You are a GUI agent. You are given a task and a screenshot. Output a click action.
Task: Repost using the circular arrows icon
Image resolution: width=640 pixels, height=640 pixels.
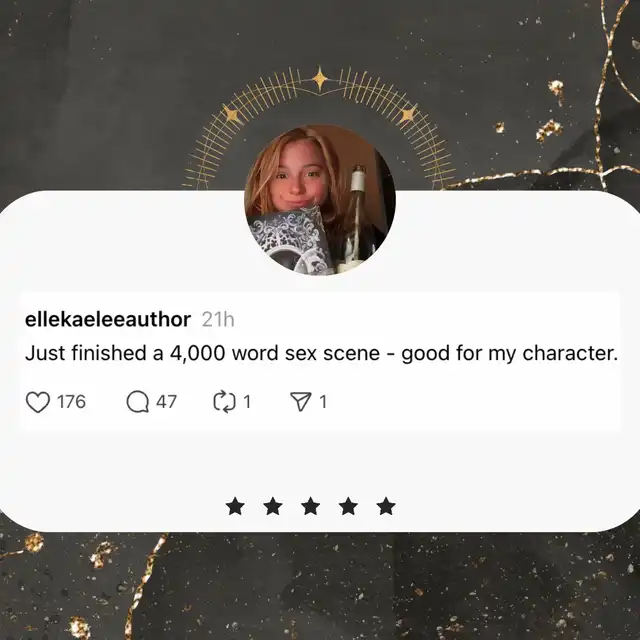[x=224, y=402]
